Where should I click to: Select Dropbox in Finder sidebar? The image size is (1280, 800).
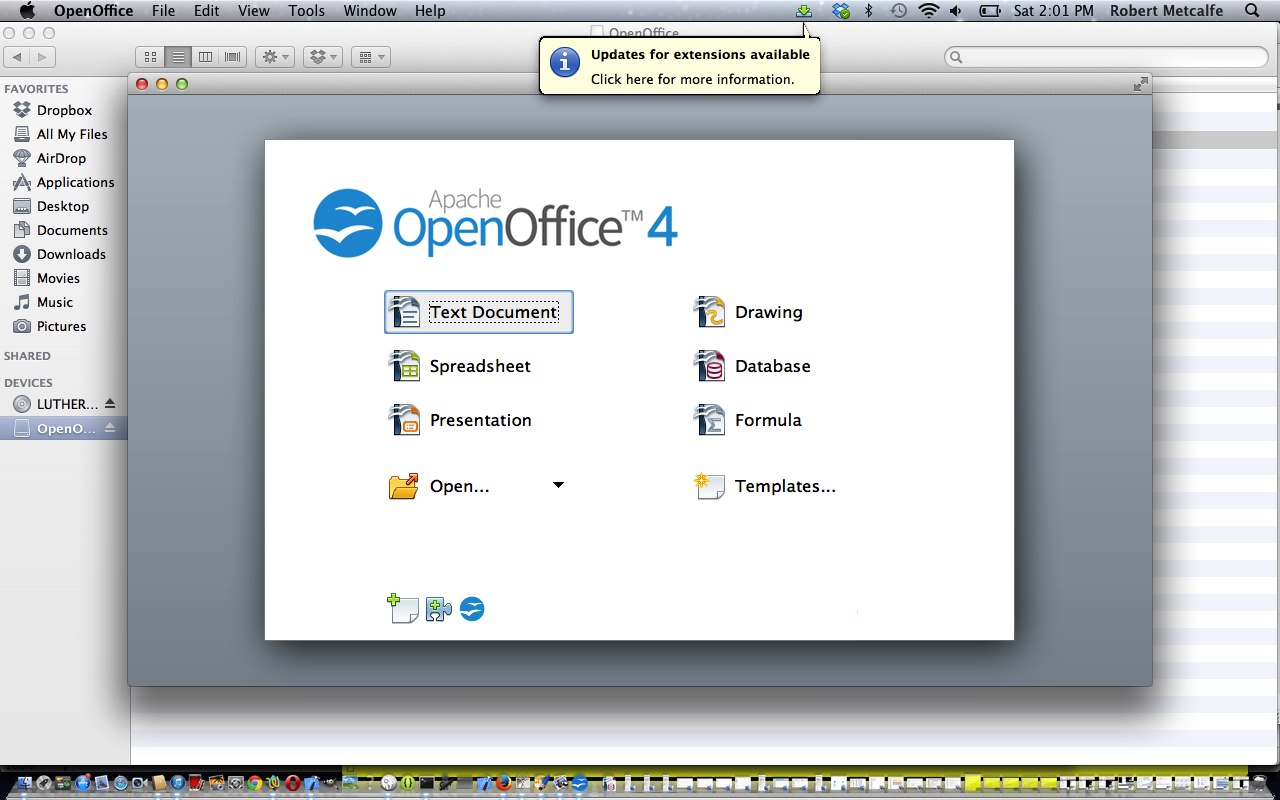pos(64,110)
